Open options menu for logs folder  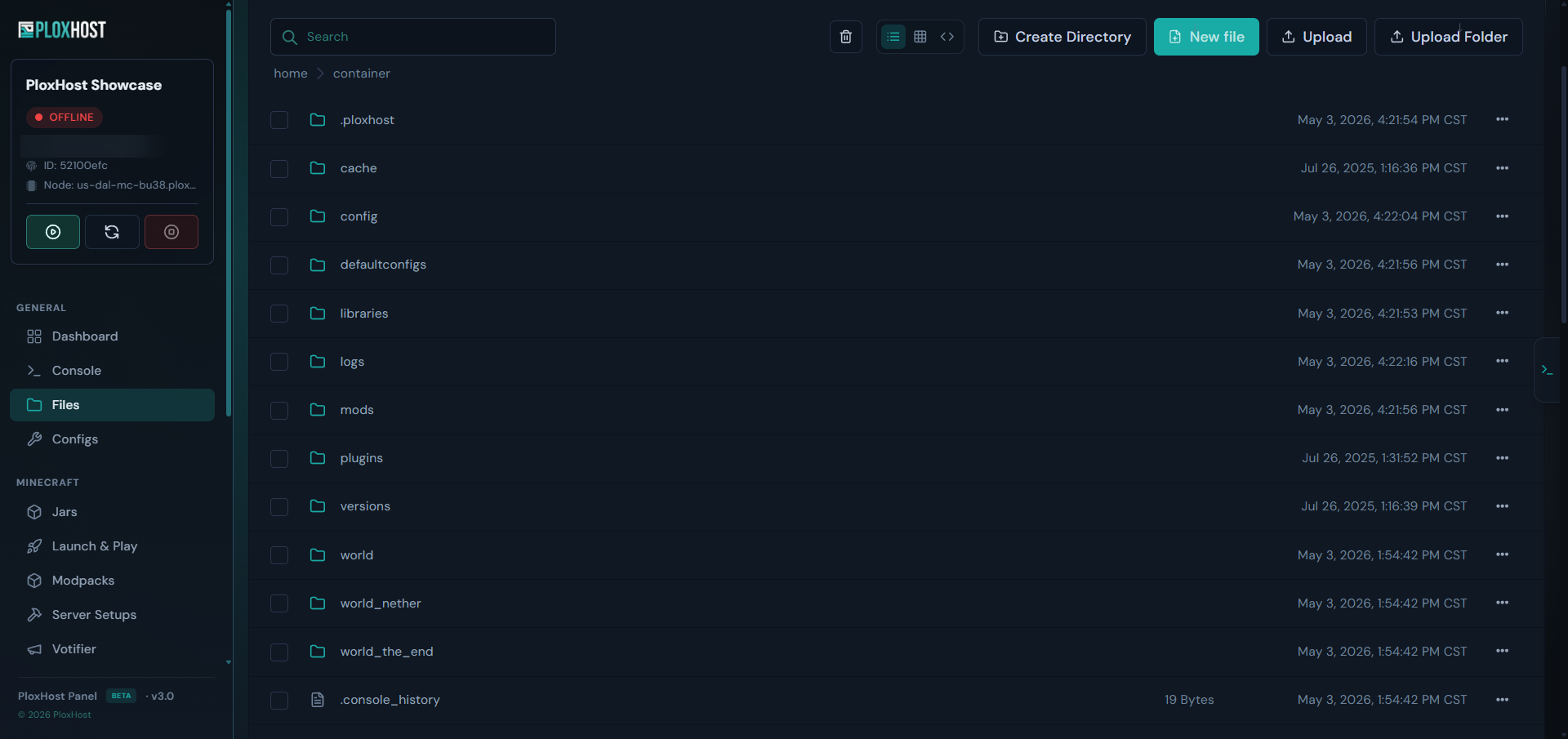pyautogui.click(x=1502, y=361)
